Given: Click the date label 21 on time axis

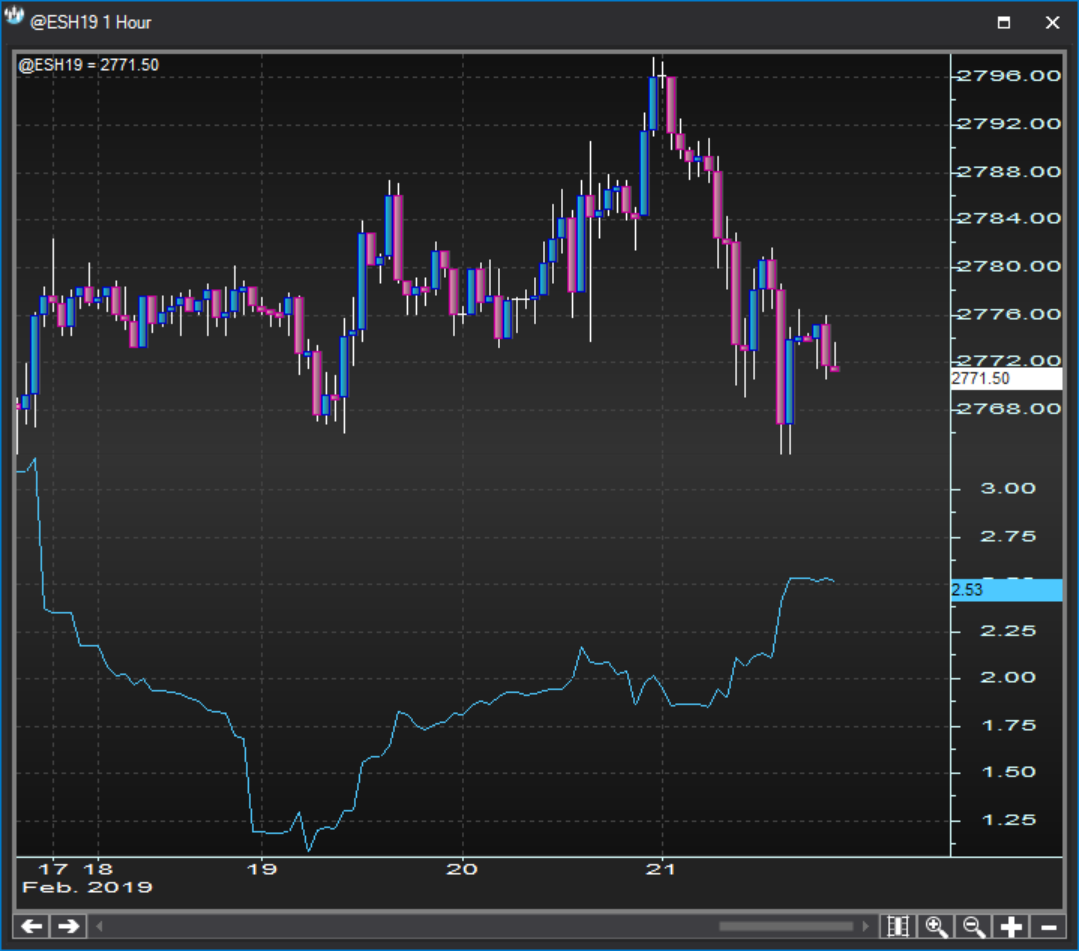Looking at the screenshot, I should click(x=661, y=869).
